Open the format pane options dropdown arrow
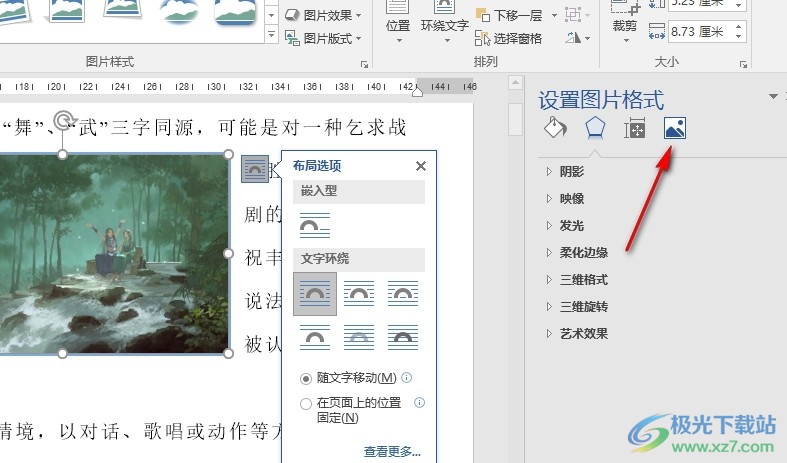787x463 pixels. [773, 96]
